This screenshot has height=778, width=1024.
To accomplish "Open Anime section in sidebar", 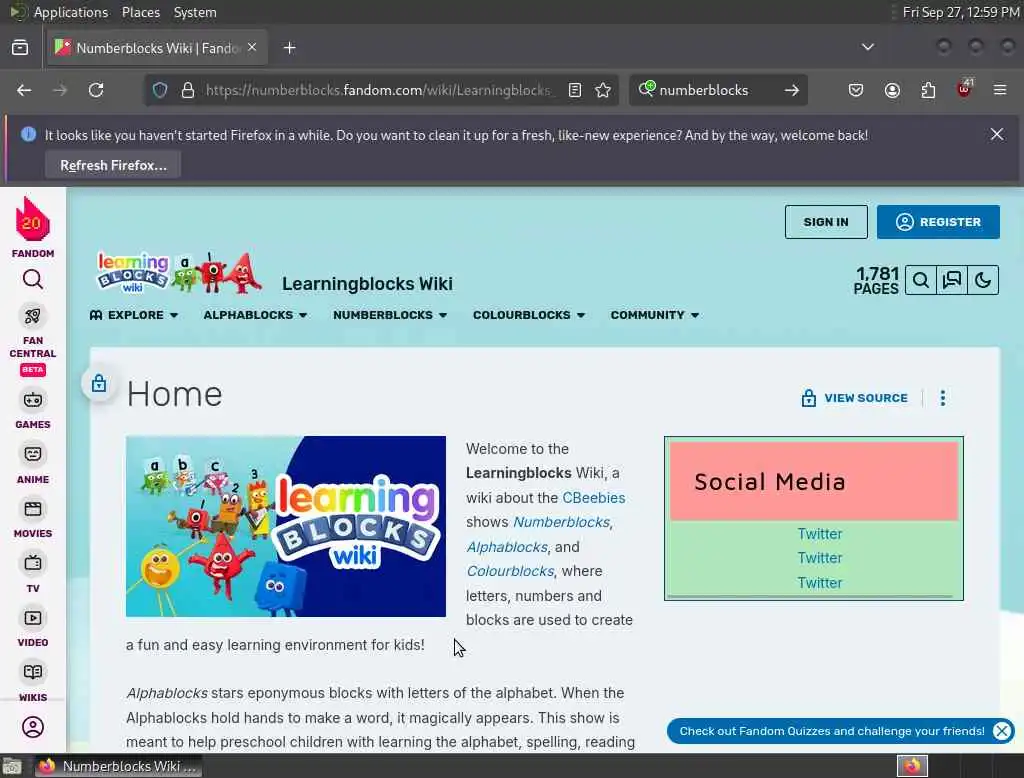I will (33, 464).
